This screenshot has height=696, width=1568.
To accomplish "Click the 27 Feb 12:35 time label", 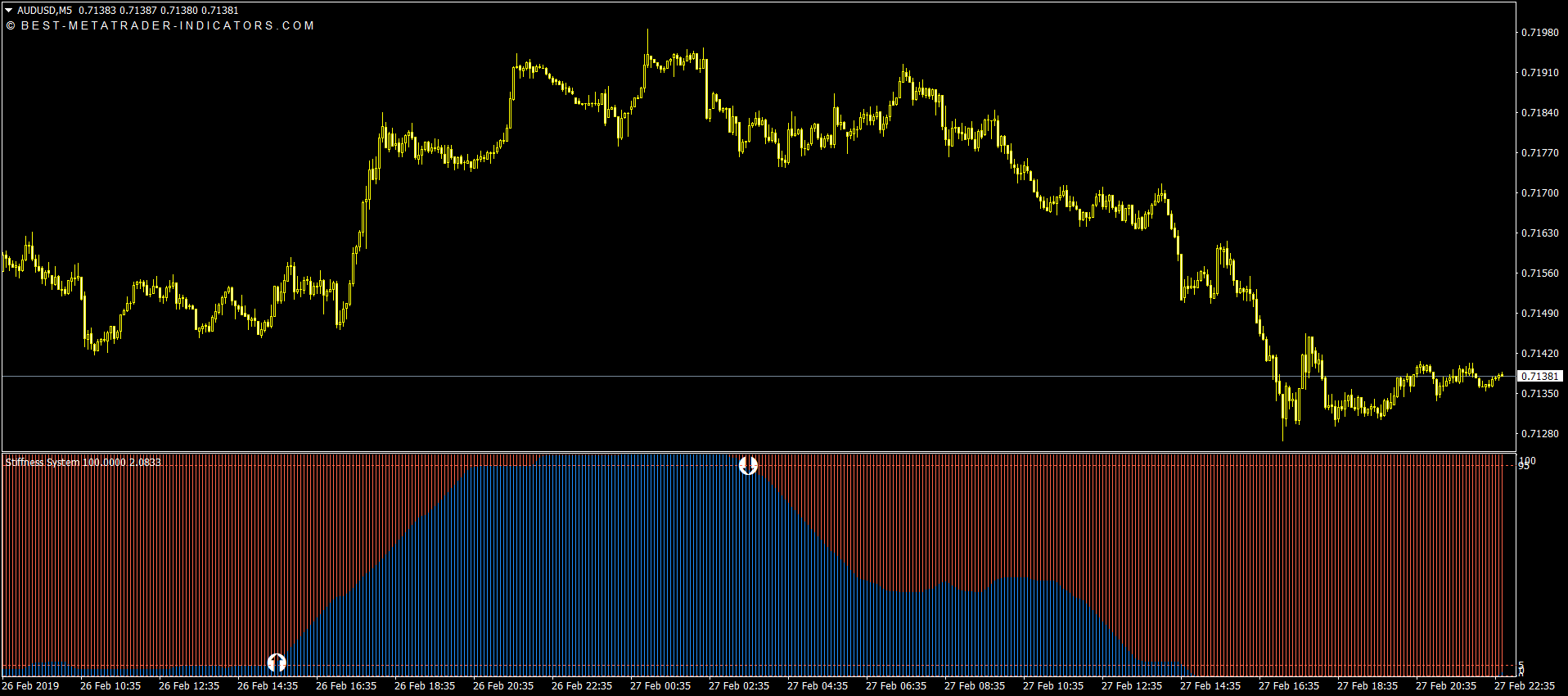I will 1132,686.
